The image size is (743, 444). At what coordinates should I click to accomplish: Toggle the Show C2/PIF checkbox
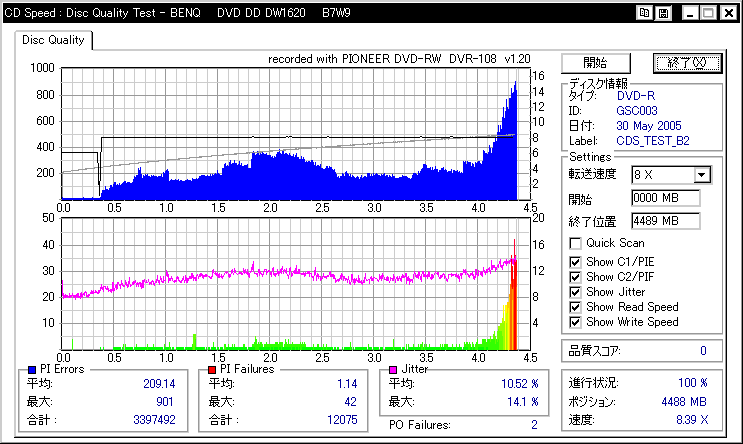tap(575, 277)
